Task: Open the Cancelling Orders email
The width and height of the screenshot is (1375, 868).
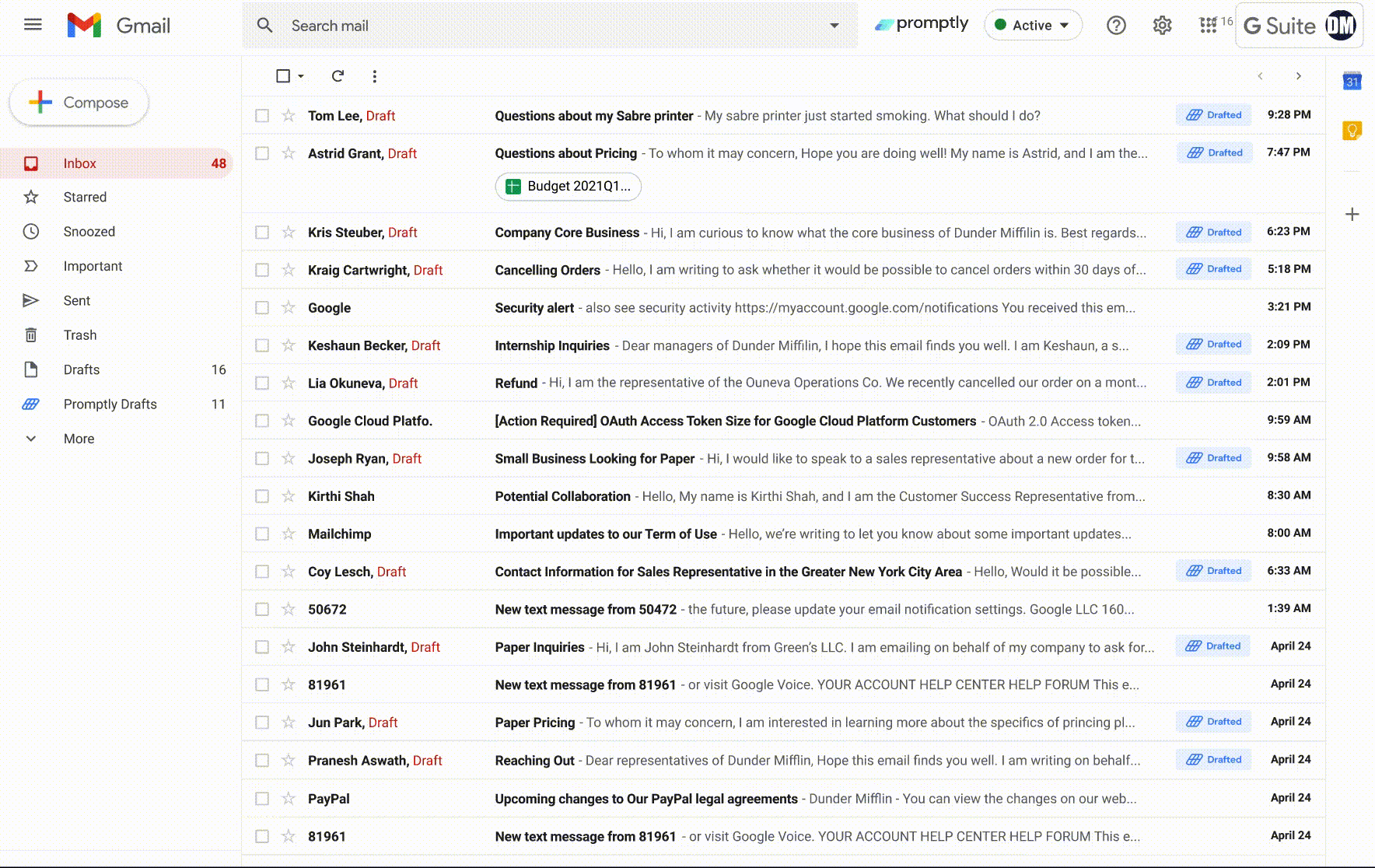Action: (x=784, y=270)
